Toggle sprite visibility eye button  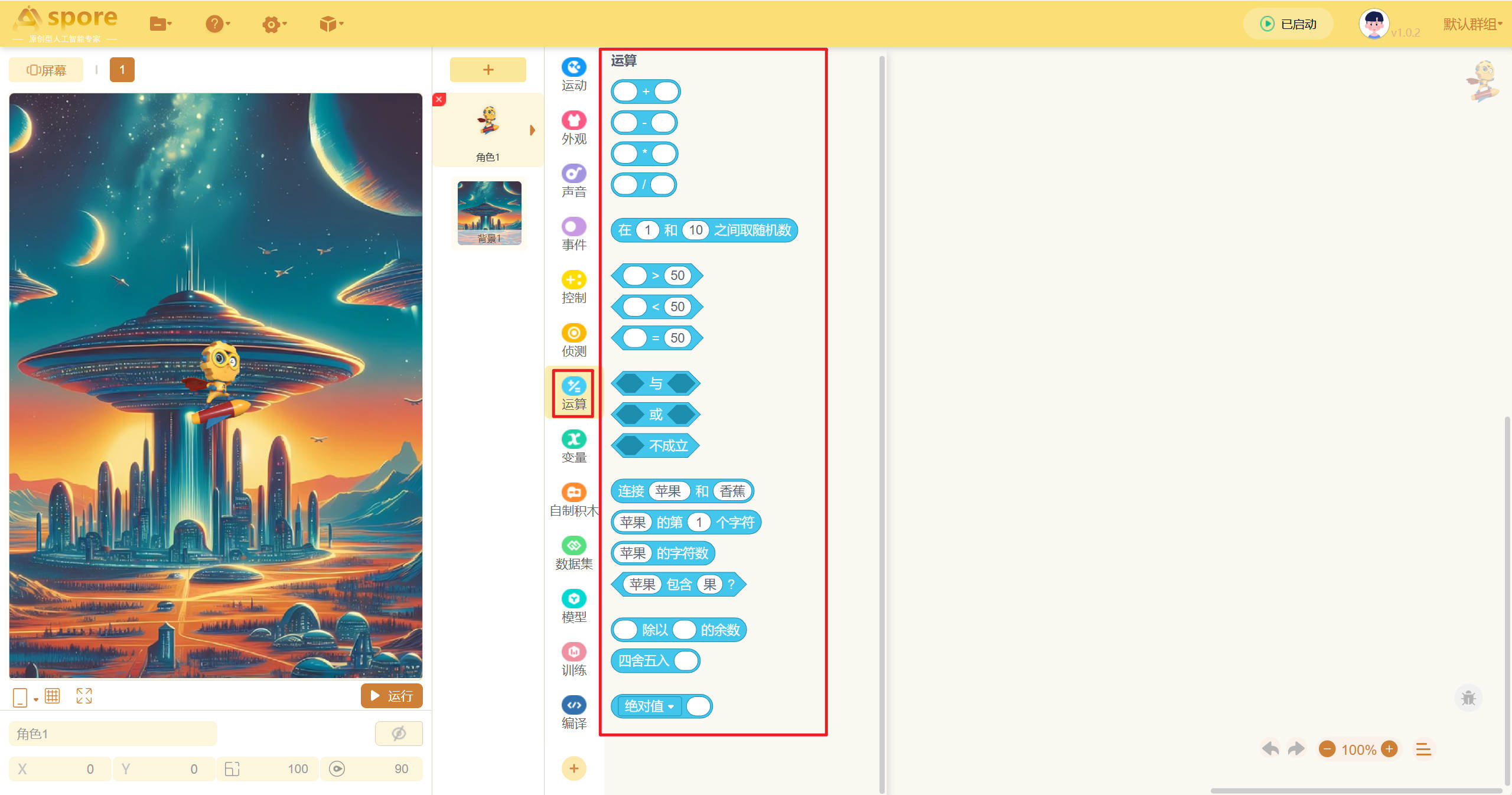click(399, 734)
